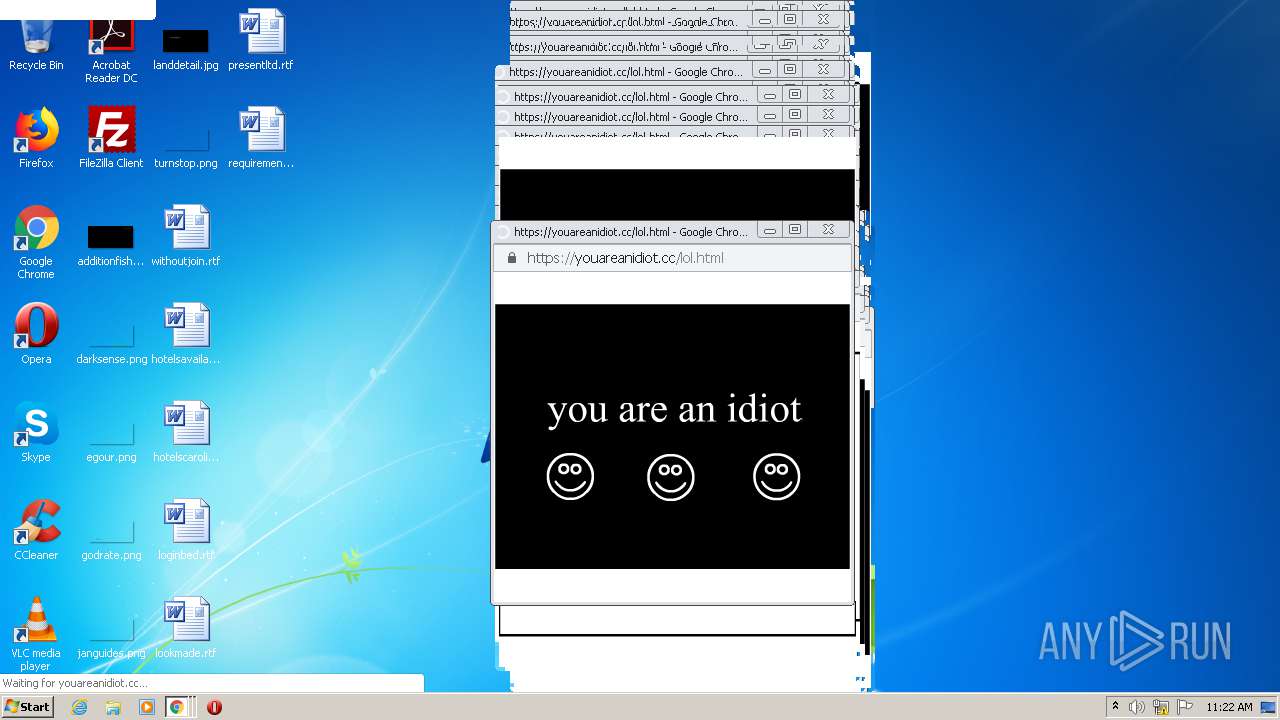Open the Firefox desktop shortcut

coord(36,138)
